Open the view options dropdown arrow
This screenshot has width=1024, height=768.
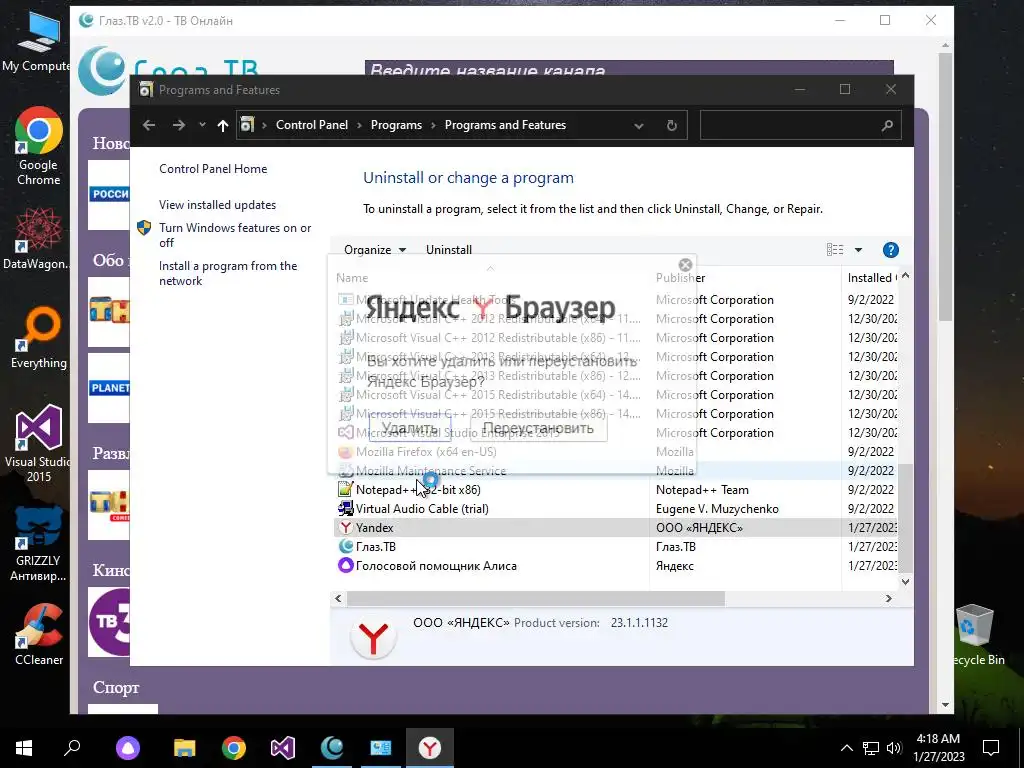[x=858, y=249]
